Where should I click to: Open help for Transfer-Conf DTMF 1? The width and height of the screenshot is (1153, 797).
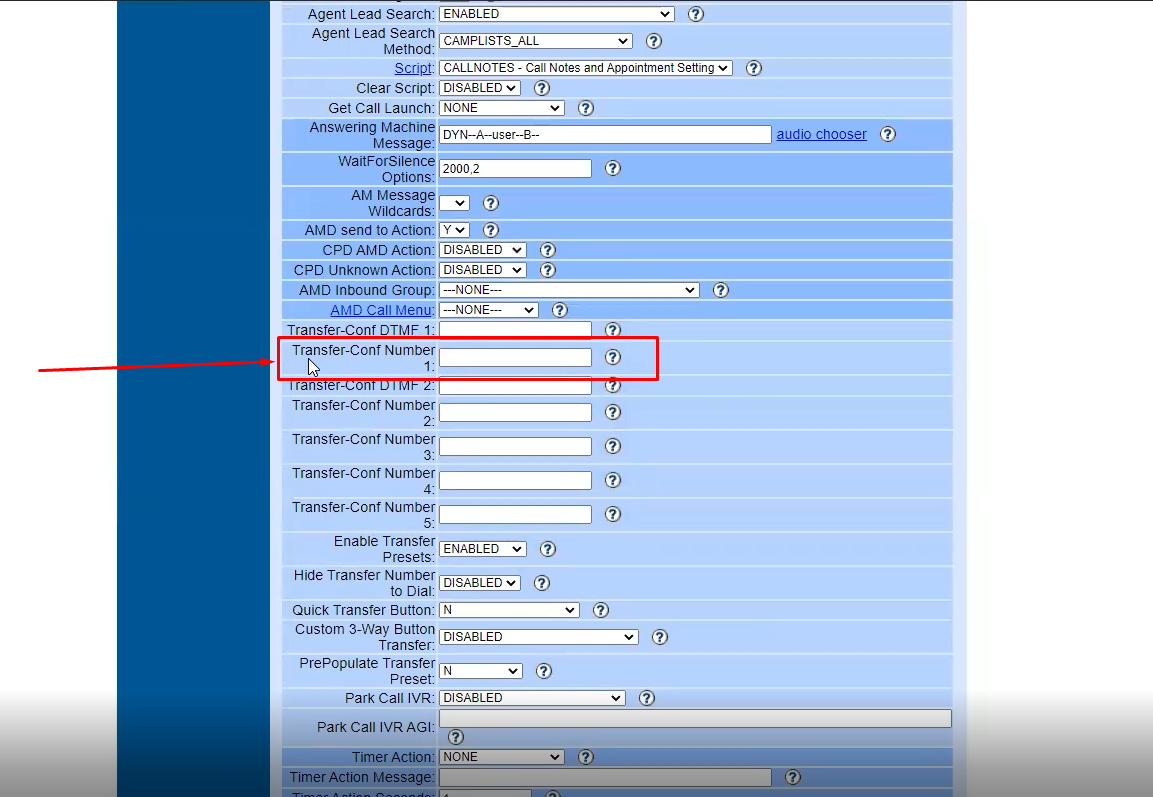(613, 329)
